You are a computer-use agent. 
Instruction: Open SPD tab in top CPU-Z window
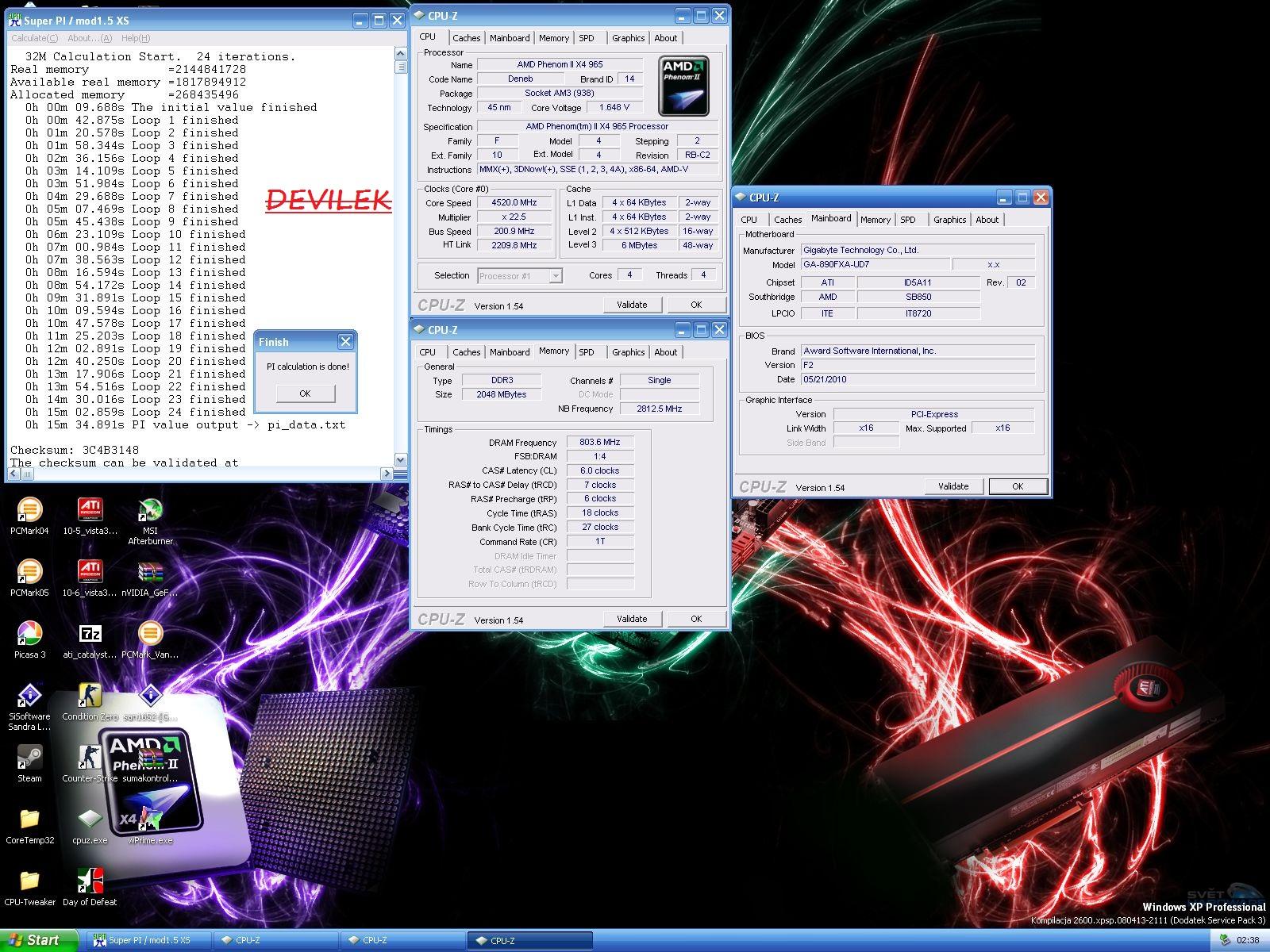click(x=587, y=38)
